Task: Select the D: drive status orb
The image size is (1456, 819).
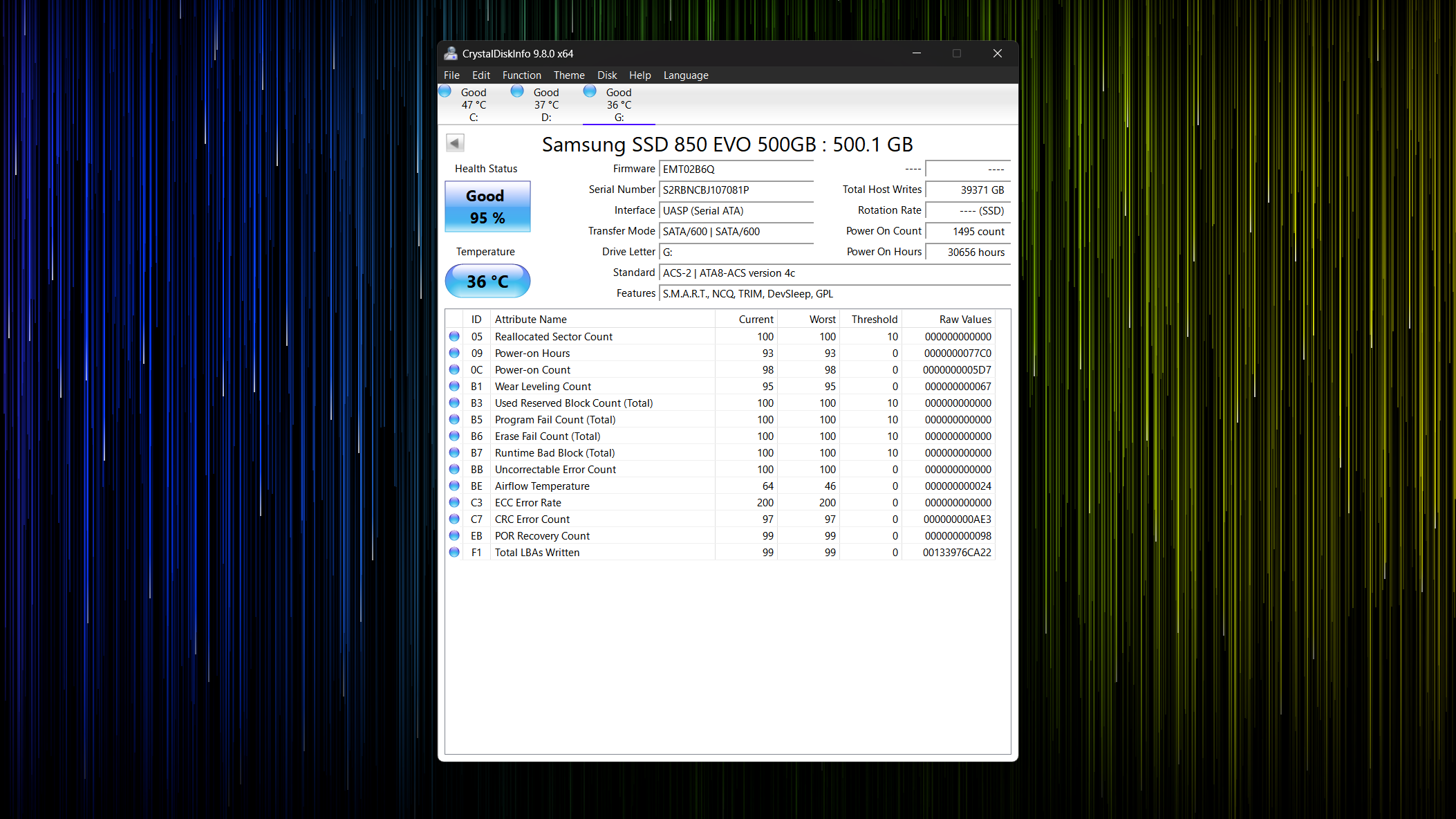Action: (517, 91)
